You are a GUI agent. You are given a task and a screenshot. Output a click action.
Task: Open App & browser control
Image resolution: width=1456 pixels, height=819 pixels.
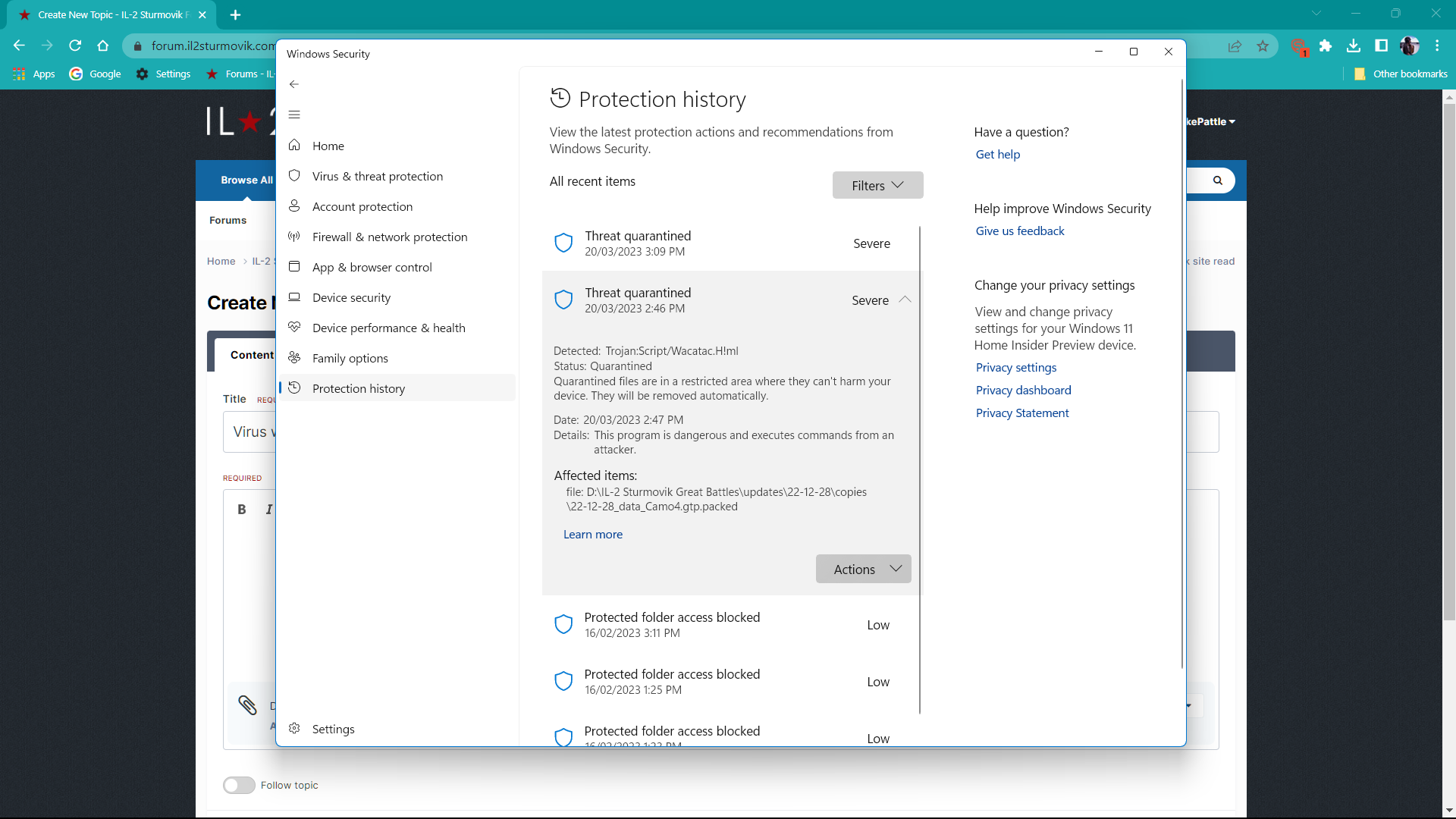tap(397, 267)
